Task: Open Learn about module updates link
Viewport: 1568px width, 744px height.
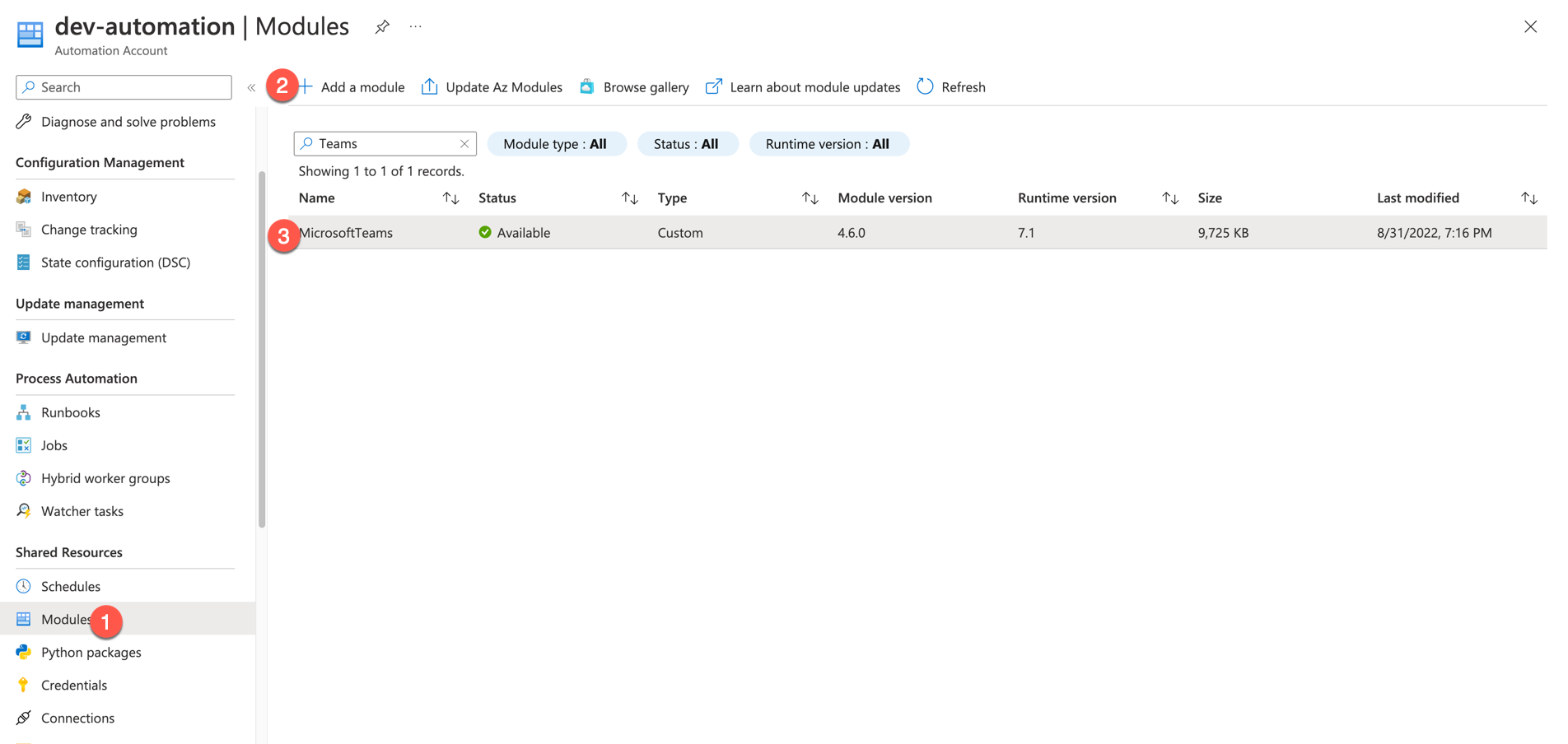Action: coord(803,87)
